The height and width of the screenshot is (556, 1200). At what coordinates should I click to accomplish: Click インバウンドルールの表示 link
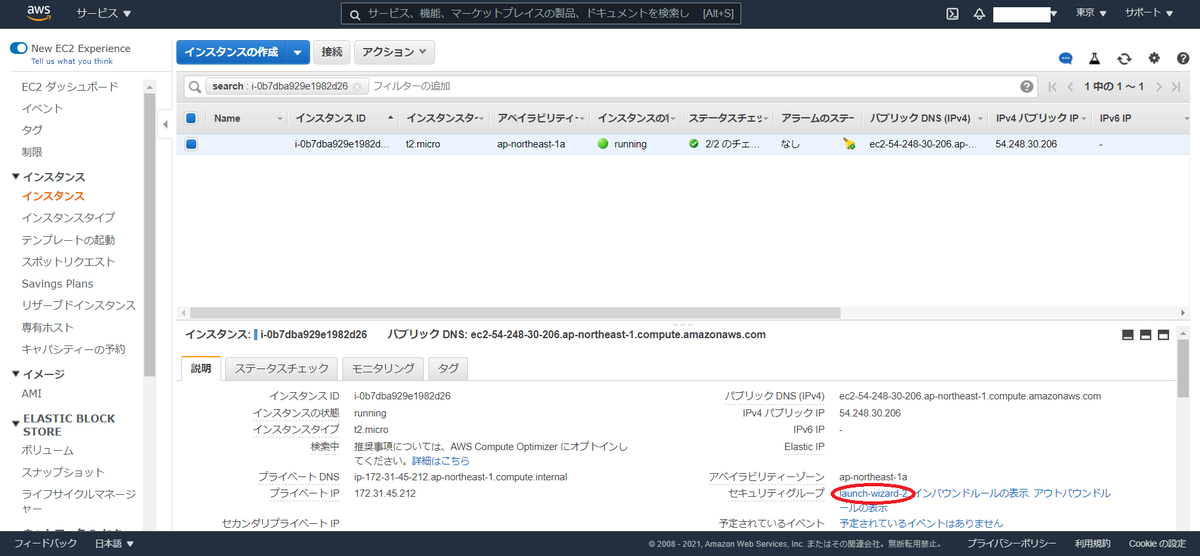[x=971, y=494]
